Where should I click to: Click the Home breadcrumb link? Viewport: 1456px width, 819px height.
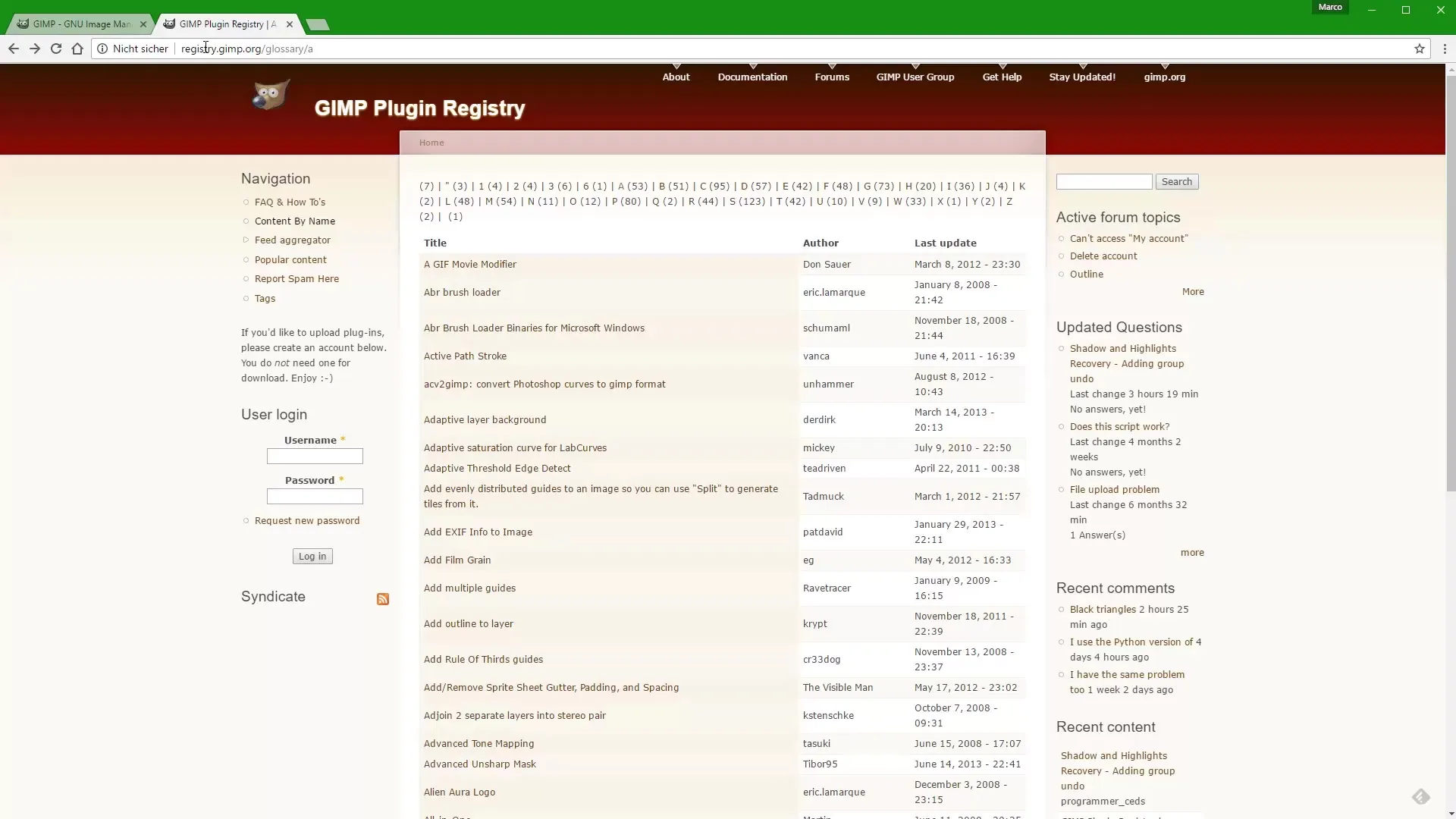coord(431,143)
